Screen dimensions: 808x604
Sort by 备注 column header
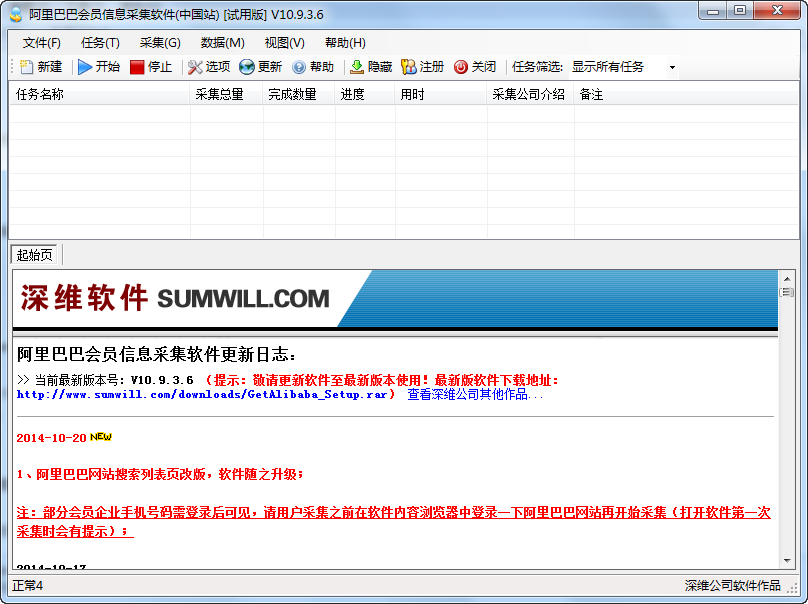[x=685, y=94]
